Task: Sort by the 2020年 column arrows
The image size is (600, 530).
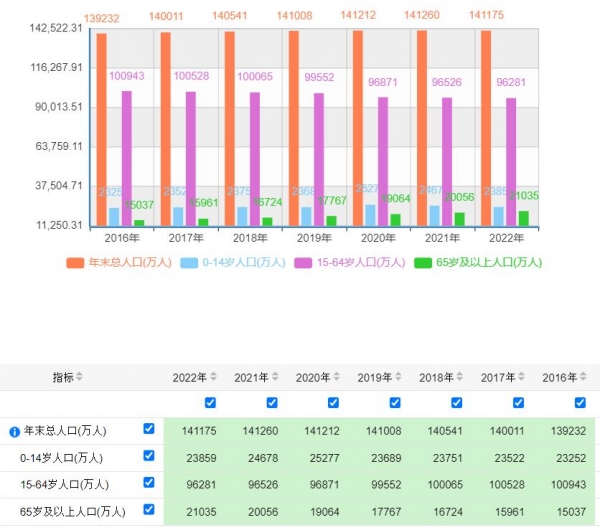Action: [x=336, y=377]
